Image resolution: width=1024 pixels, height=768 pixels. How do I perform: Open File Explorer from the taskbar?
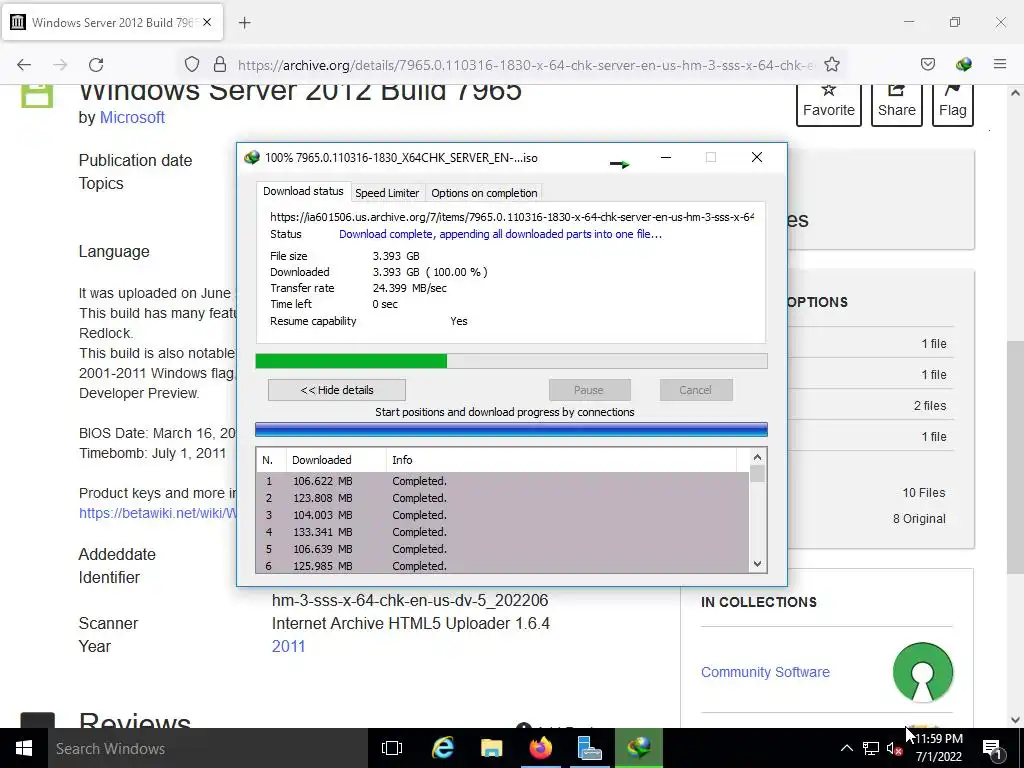tap(491, 748)
